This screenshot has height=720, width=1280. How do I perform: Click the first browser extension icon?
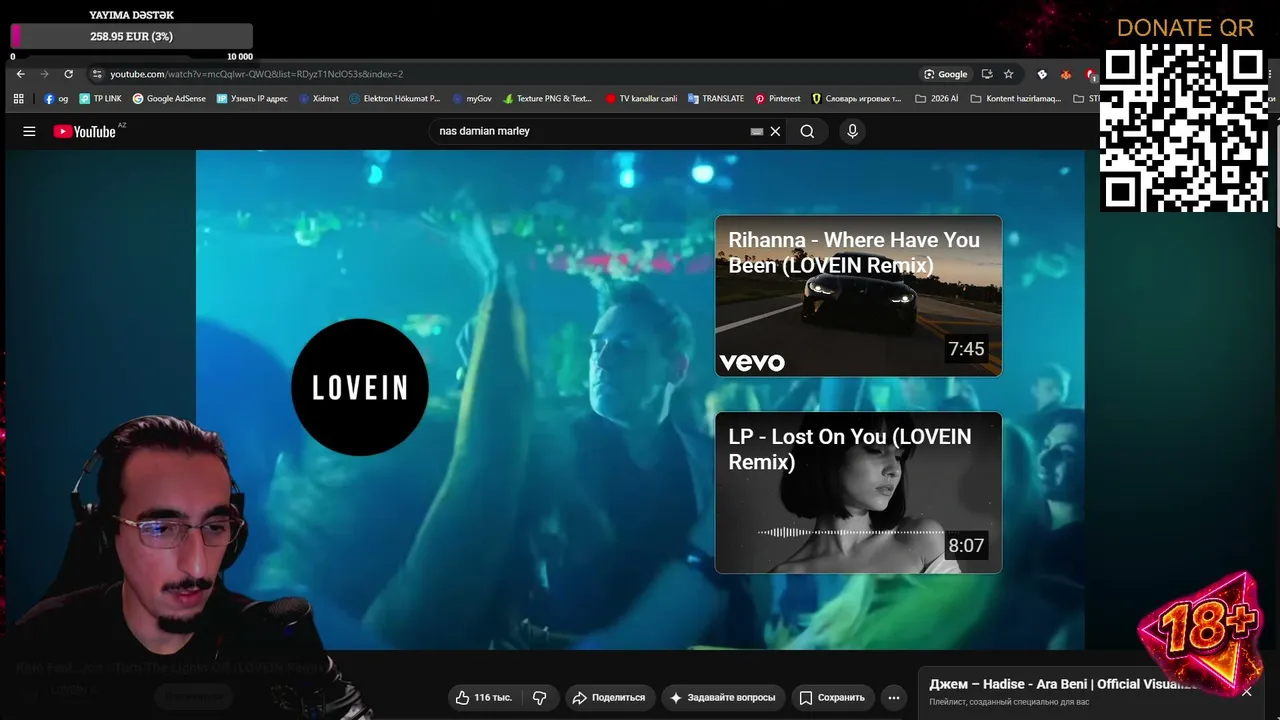[1042, 74]
